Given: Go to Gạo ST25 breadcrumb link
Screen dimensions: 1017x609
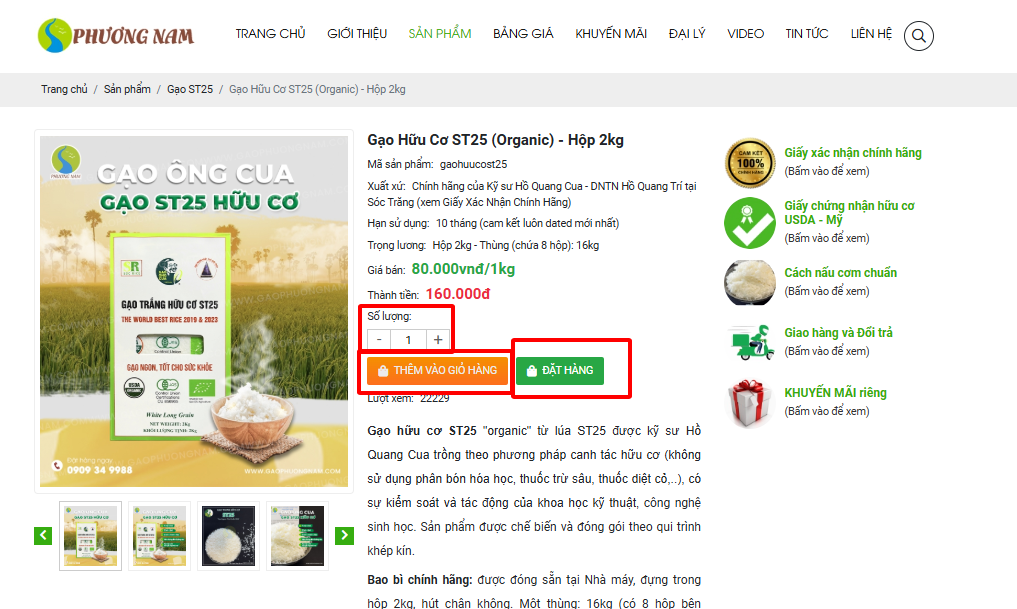Looking at the screenshot, I should 190,90.
